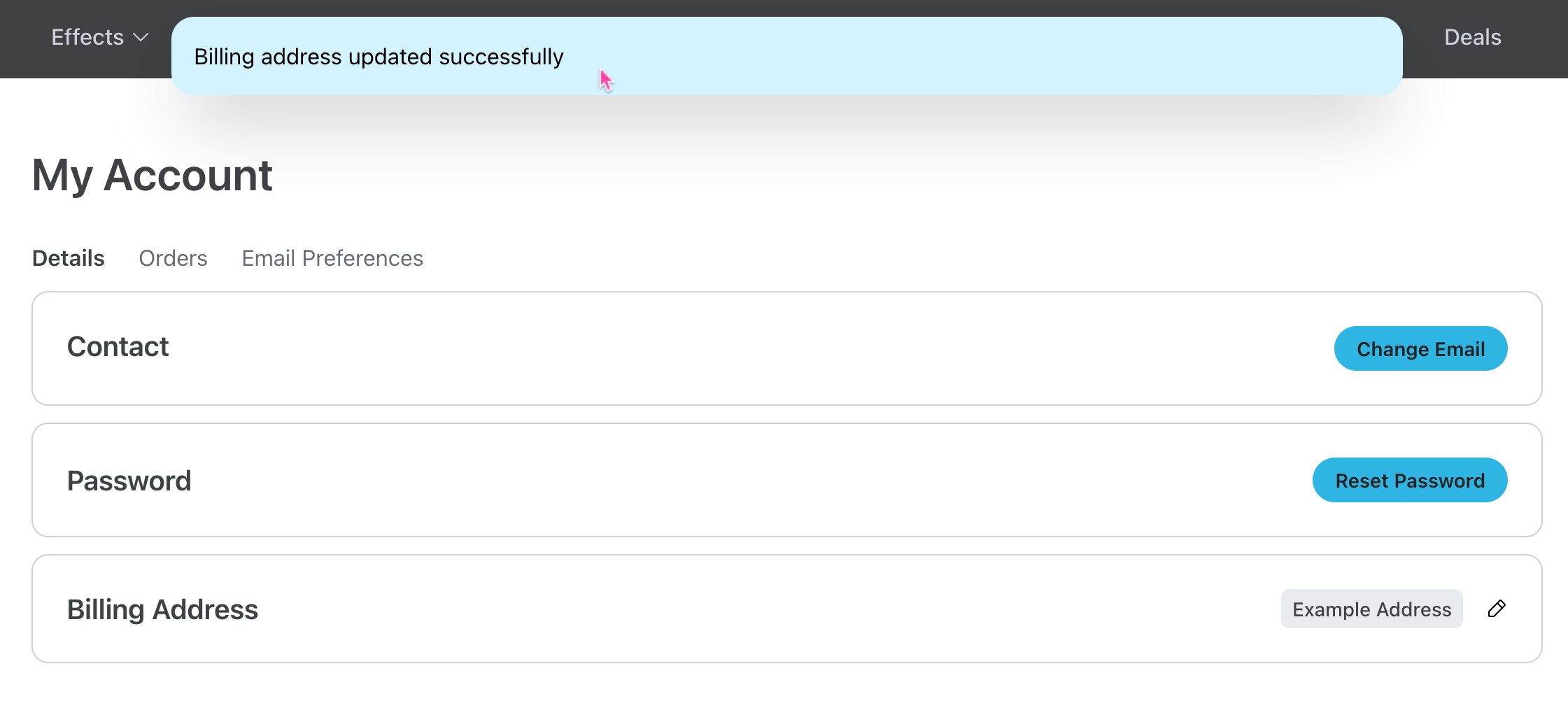Open the Email Preferences tab

[x=332, y=258]
